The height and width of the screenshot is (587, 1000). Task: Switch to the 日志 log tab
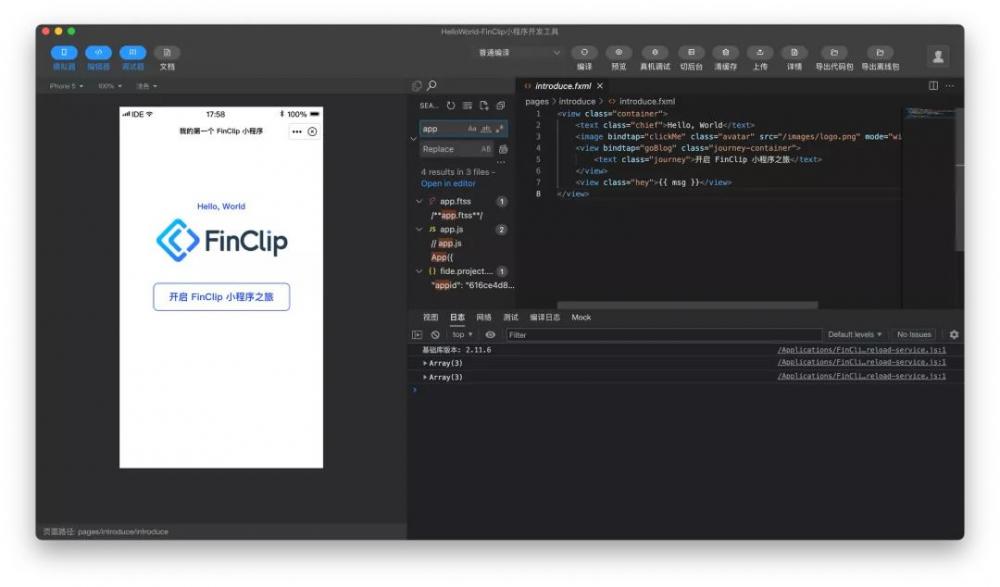[457, 317]
